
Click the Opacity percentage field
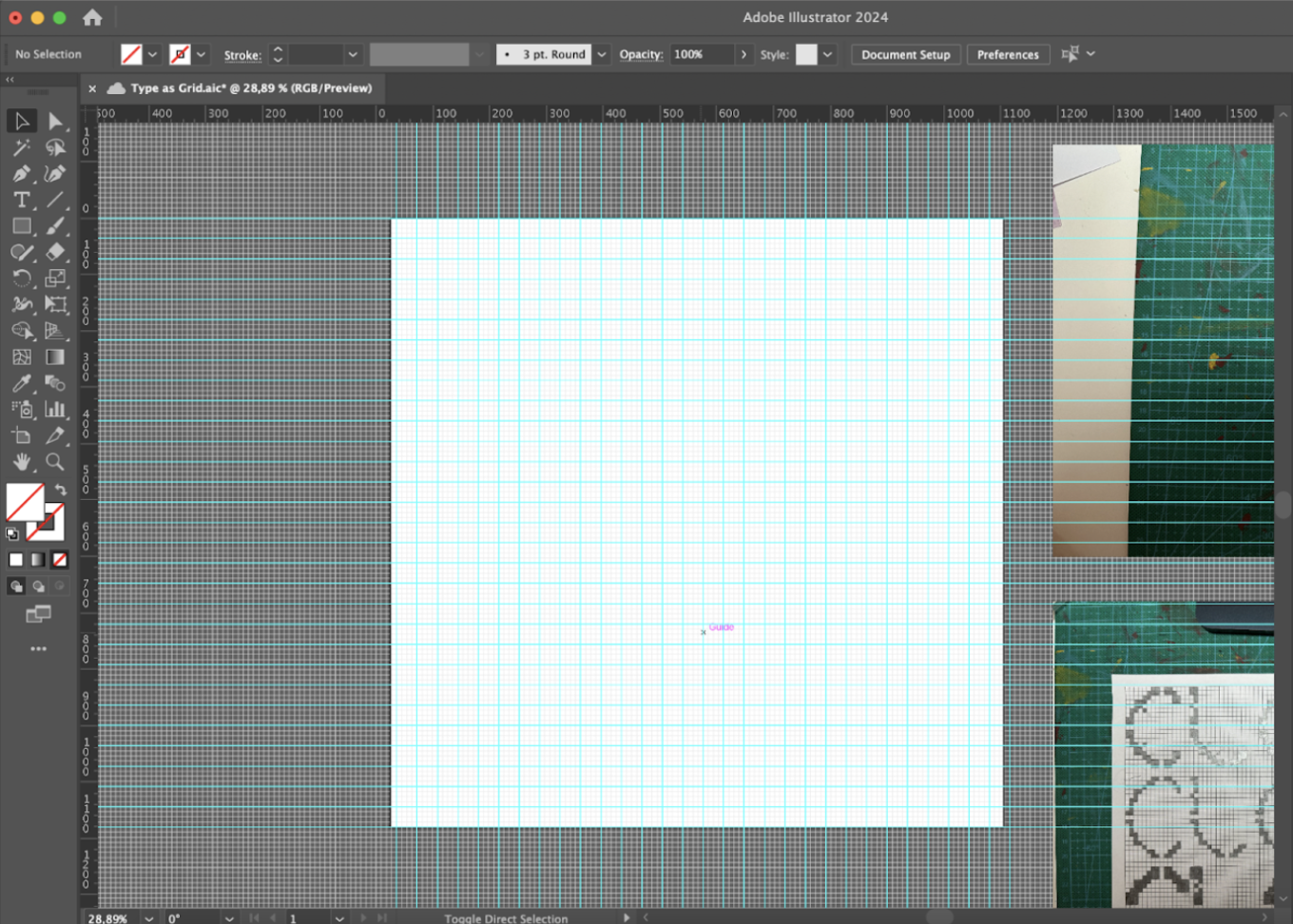point(701,54)
